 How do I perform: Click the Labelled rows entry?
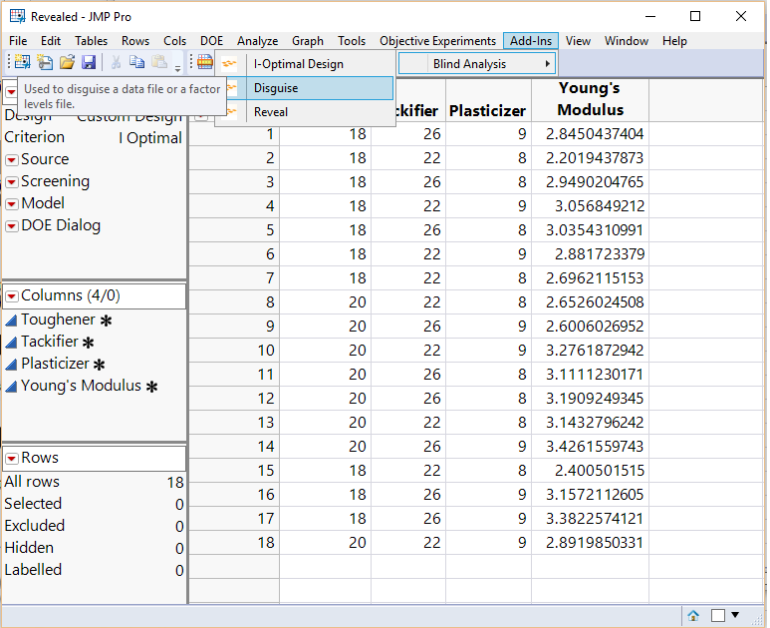94,571
